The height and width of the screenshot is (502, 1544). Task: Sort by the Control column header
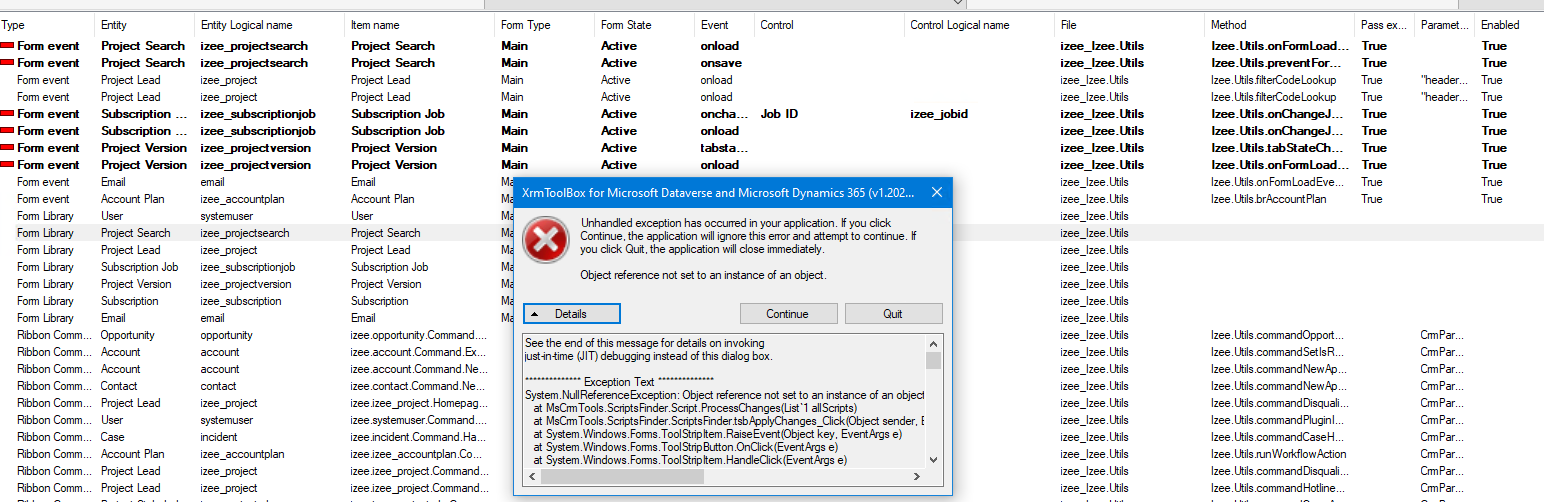tap(777, 25)
